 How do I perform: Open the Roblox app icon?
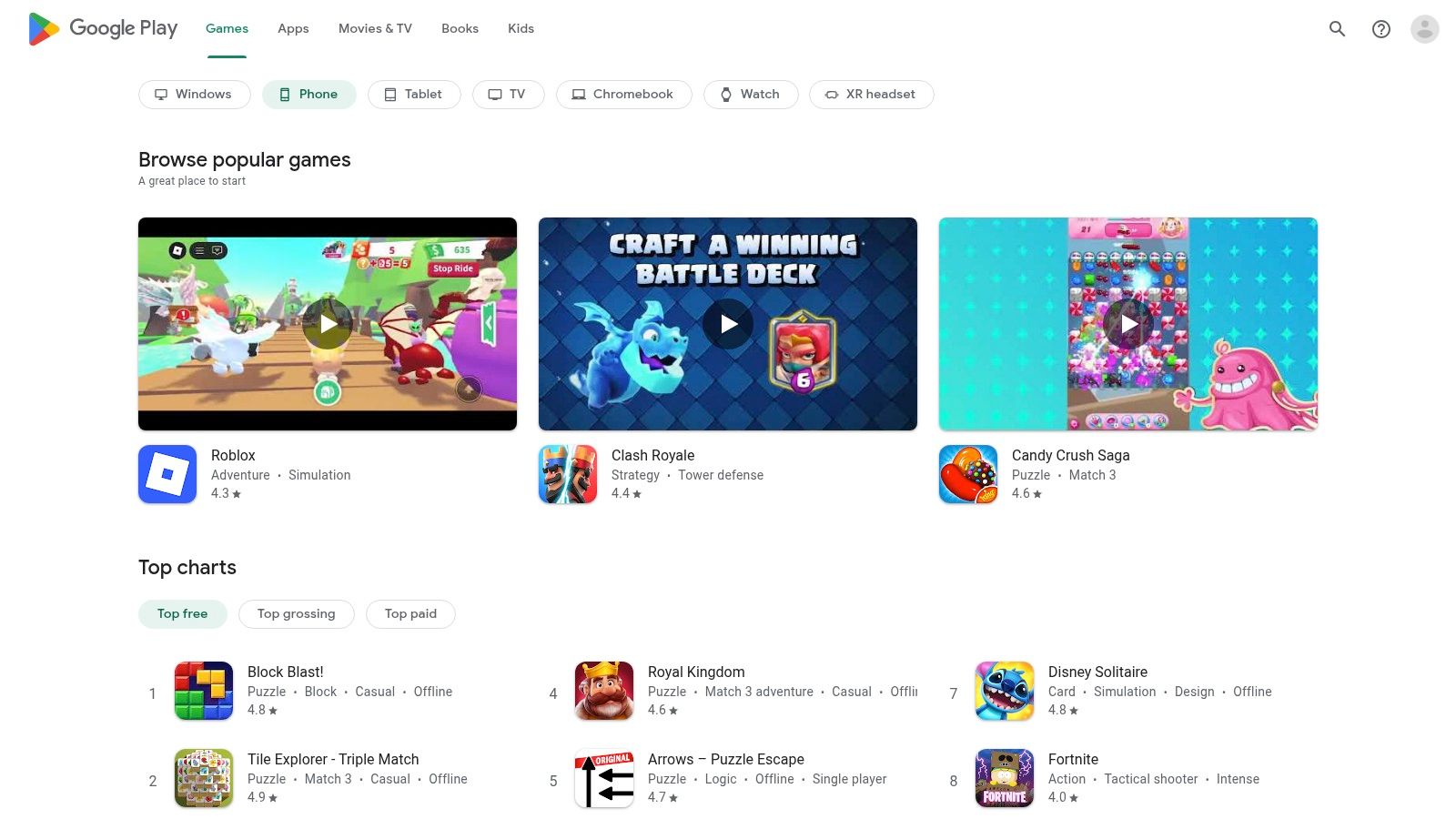(x=167, y=473)
